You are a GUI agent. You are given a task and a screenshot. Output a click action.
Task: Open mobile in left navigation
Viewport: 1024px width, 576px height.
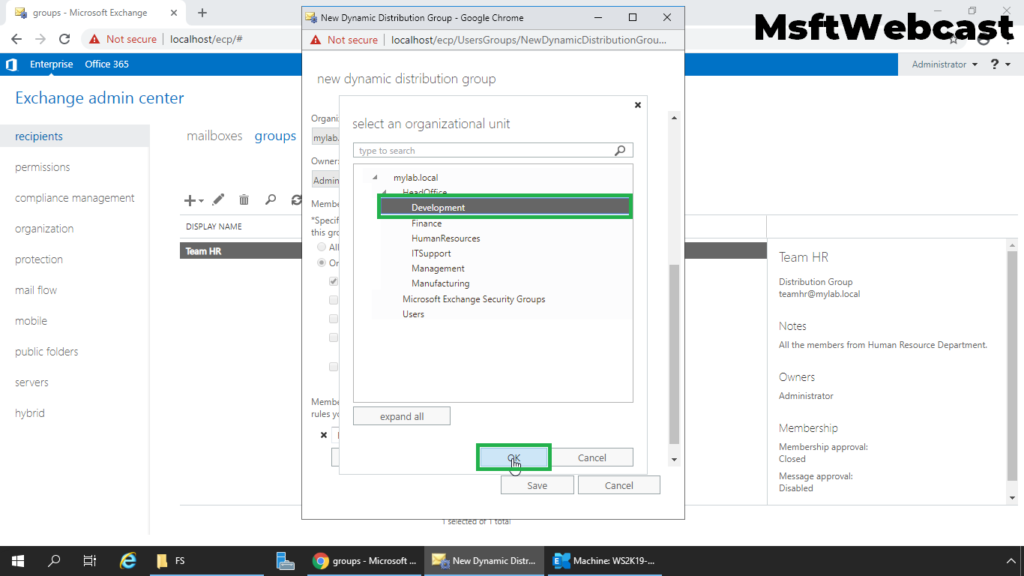click(31, 321)
